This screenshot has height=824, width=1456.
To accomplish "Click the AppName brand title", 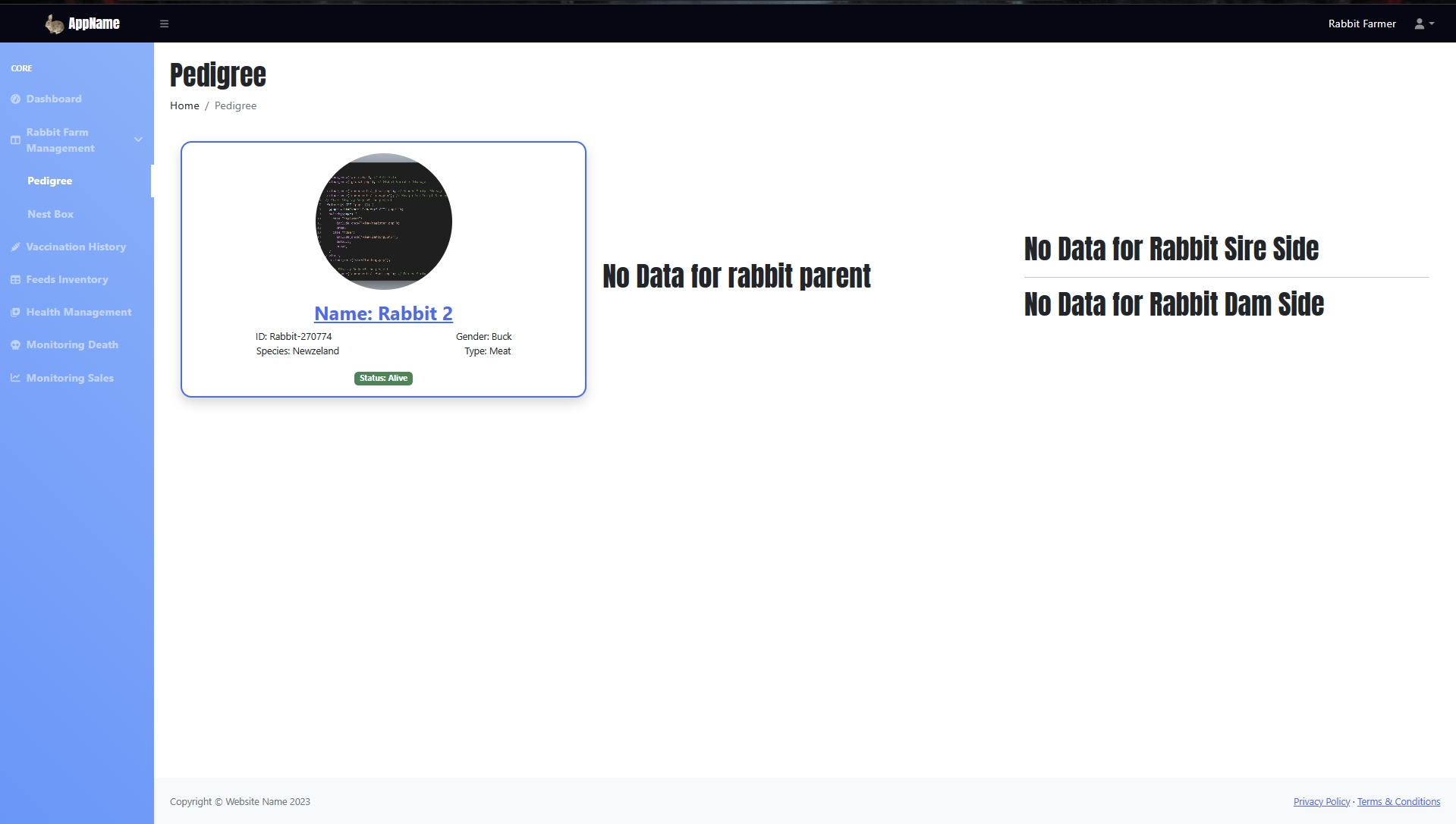I will pyautogui.click(x=94, y=24).
